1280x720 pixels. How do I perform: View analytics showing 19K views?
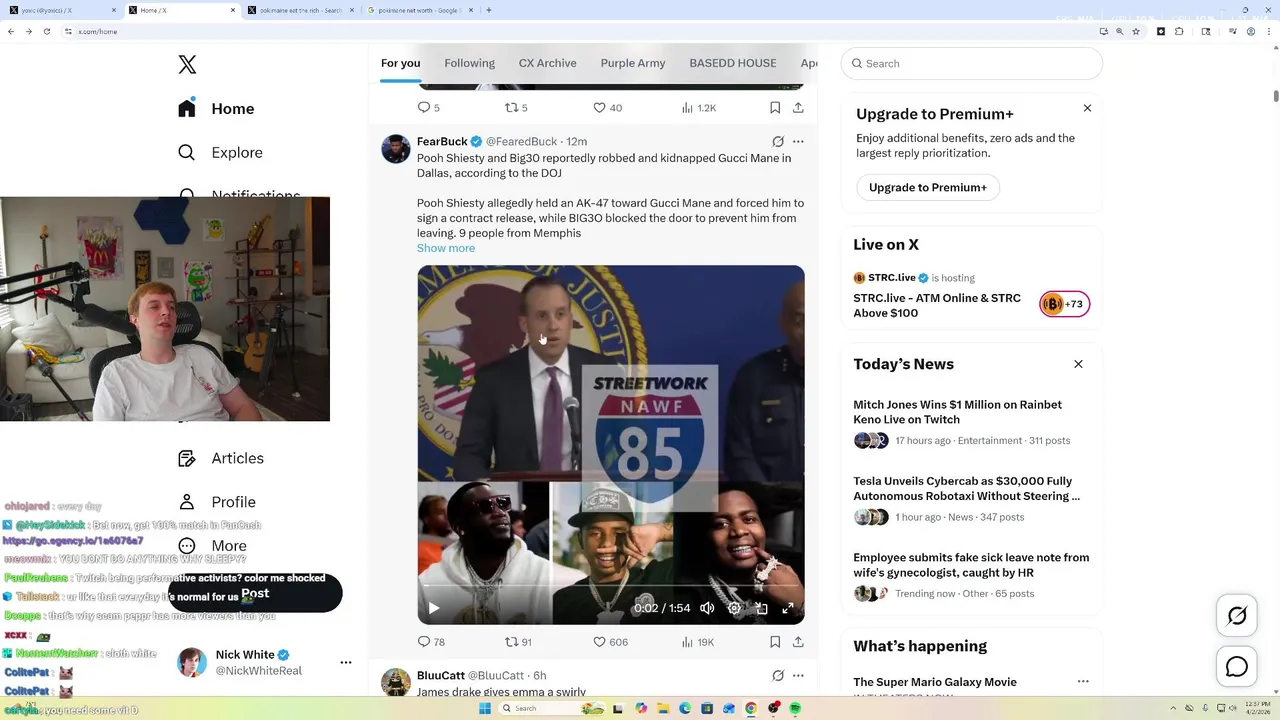[x=697, y=642]
